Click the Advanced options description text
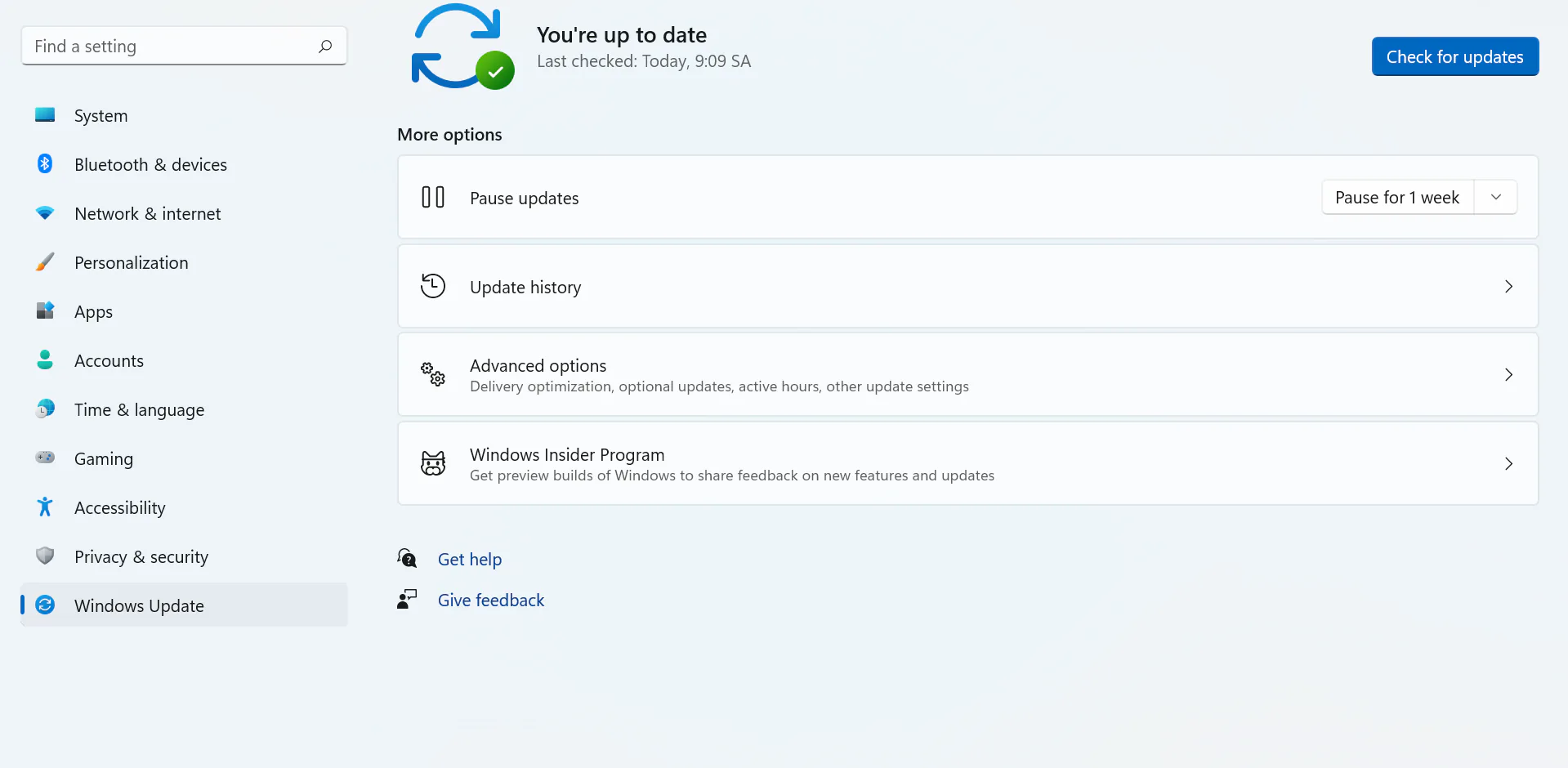Viewport: 1568px width, 768px height. 719,386
